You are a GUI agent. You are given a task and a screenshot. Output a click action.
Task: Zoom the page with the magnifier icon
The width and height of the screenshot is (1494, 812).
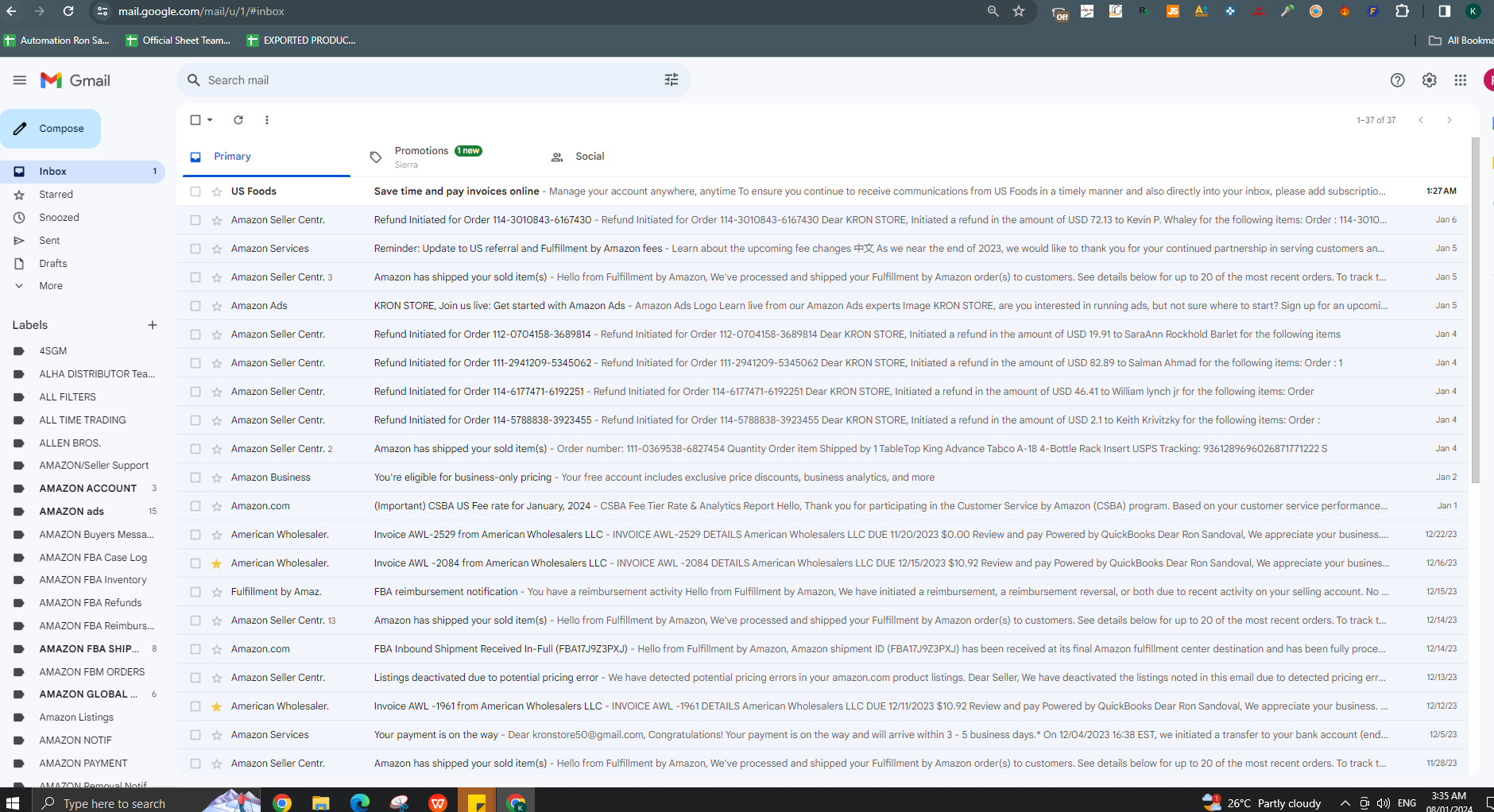(993, 11)
